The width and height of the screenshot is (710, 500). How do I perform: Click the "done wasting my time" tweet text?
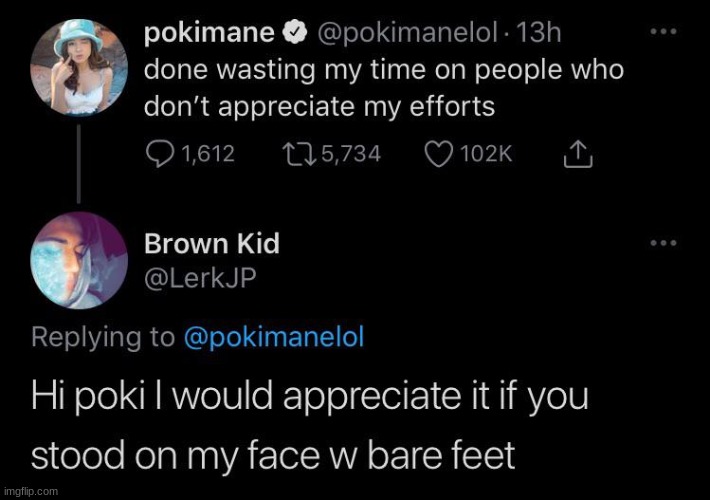click(x=384, y=88)
